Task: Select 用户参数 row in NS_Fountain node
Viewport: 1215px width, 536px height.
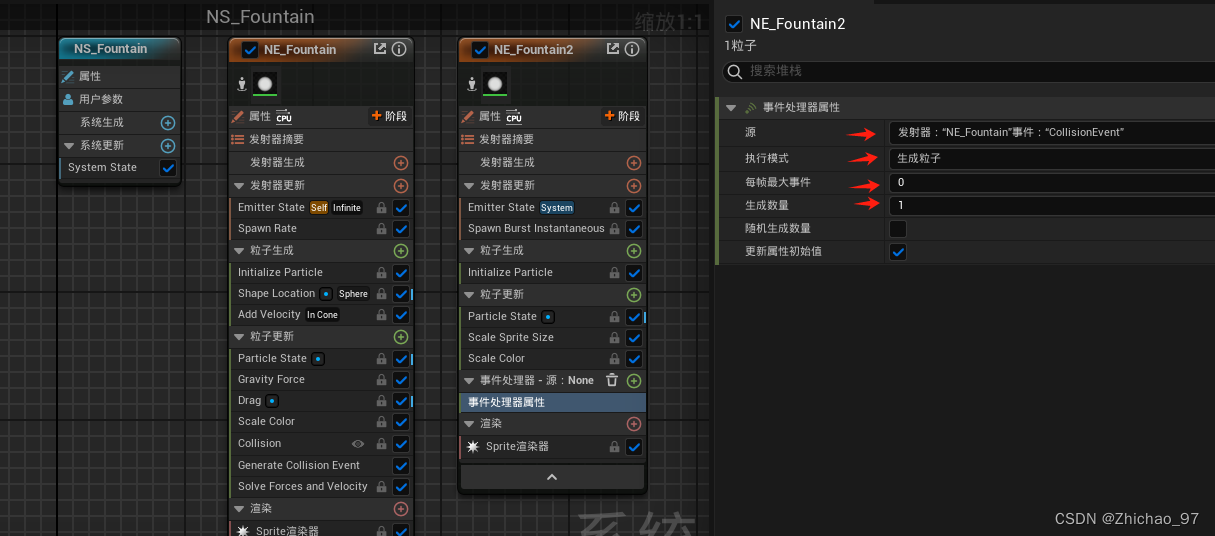Action: [120, 99]
